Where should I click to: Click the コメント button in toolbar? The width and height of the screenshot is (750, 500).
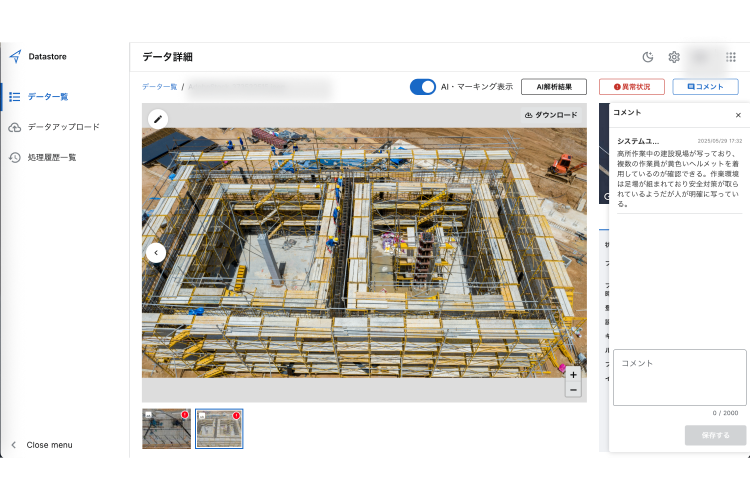pos(706,87)
